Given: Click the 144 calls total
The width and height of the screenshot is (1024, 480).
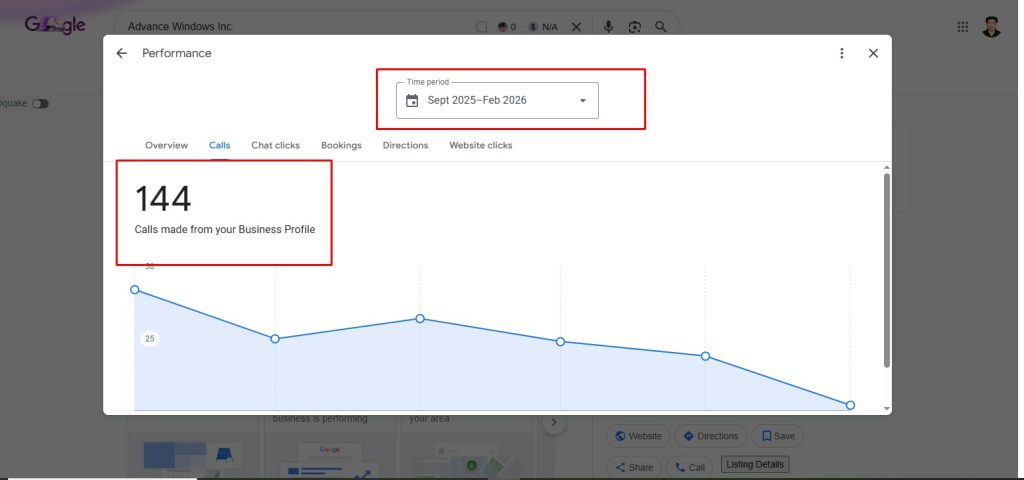Looking at the screenshot, I should coord(163,199).
